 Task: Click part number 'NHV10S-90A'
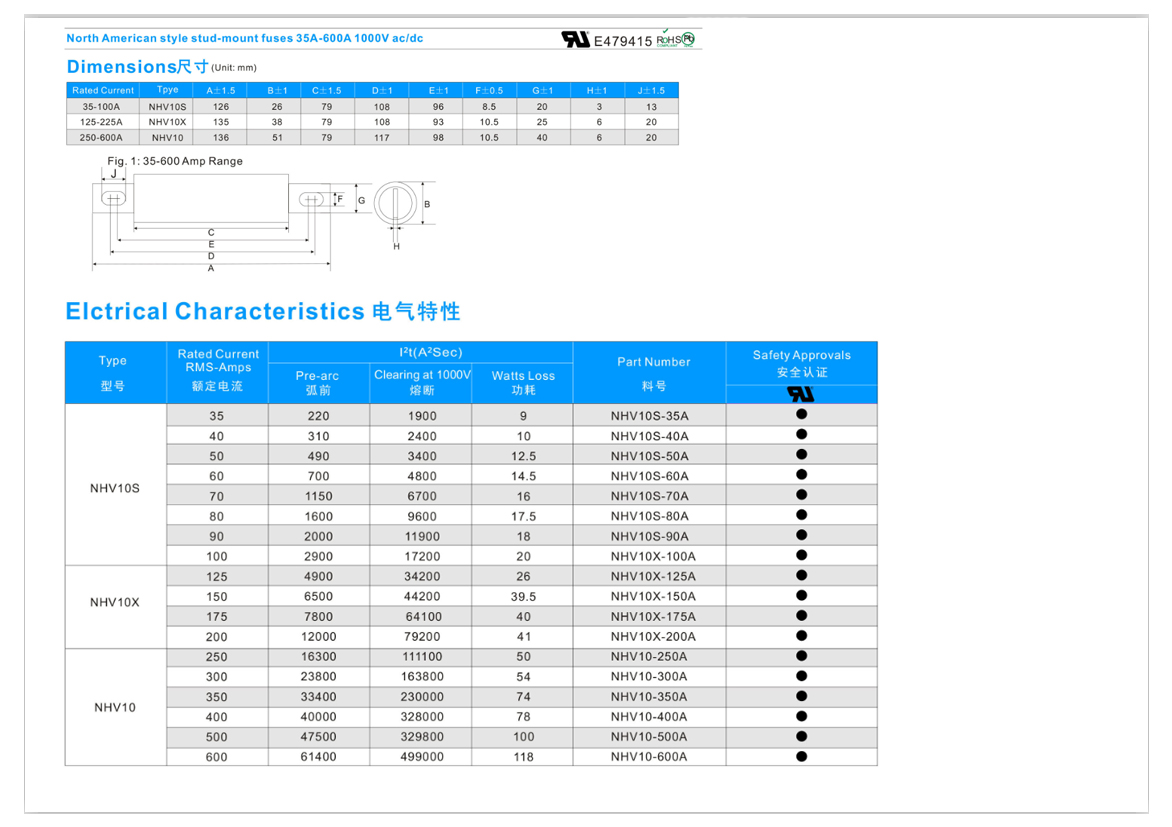click(650, 536)
